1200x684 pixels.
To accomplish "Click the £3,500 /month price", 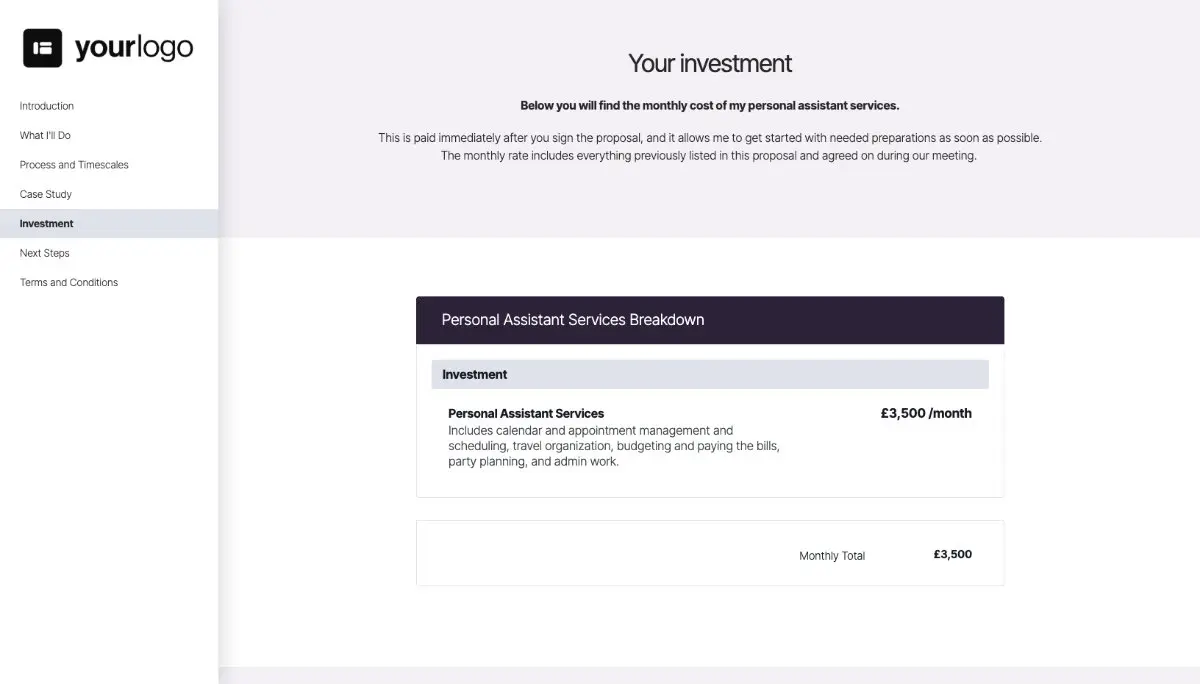I will tap(926, 413).
